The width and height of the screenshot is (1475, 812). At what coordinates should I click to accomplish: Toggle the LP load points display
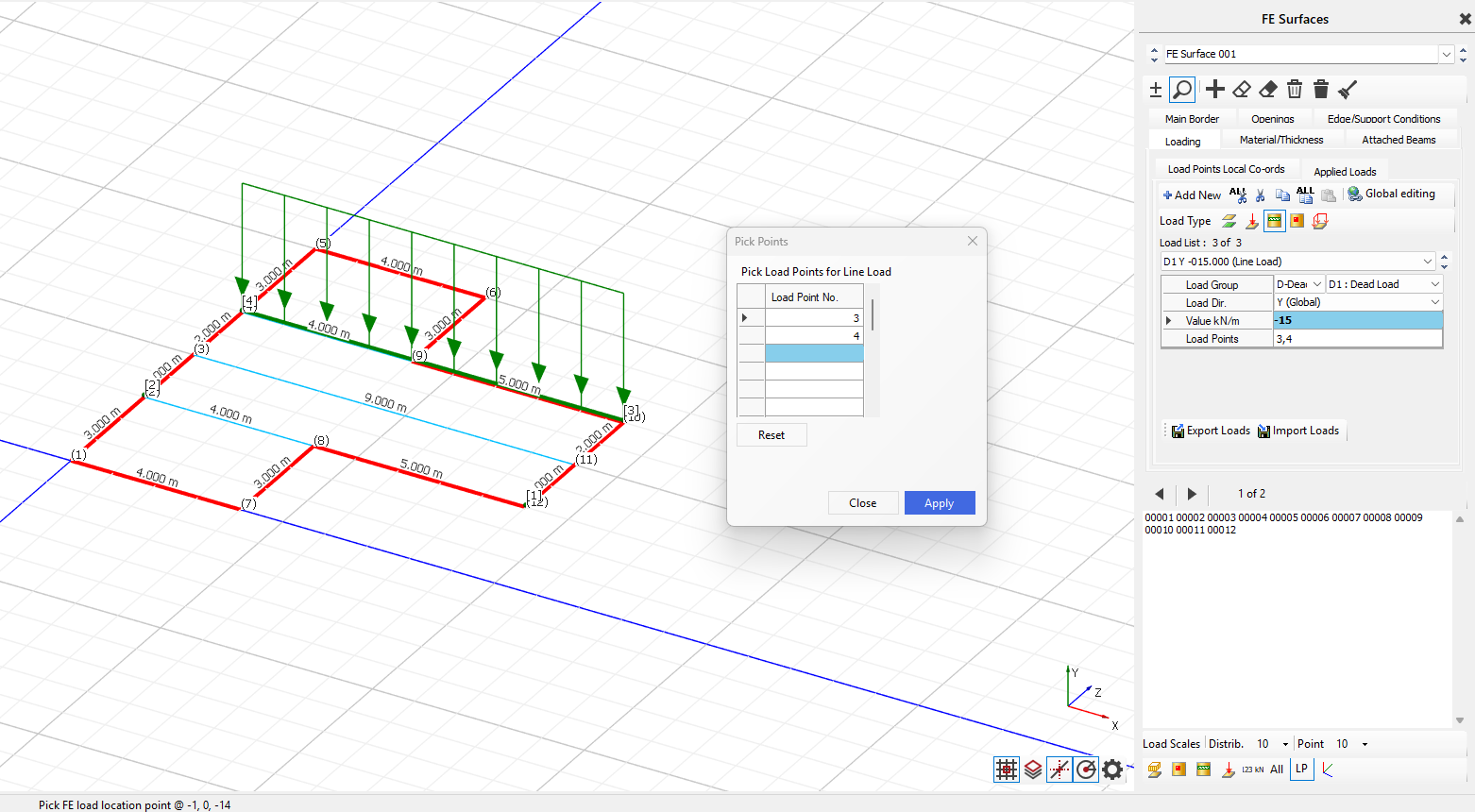point(1302,770)
